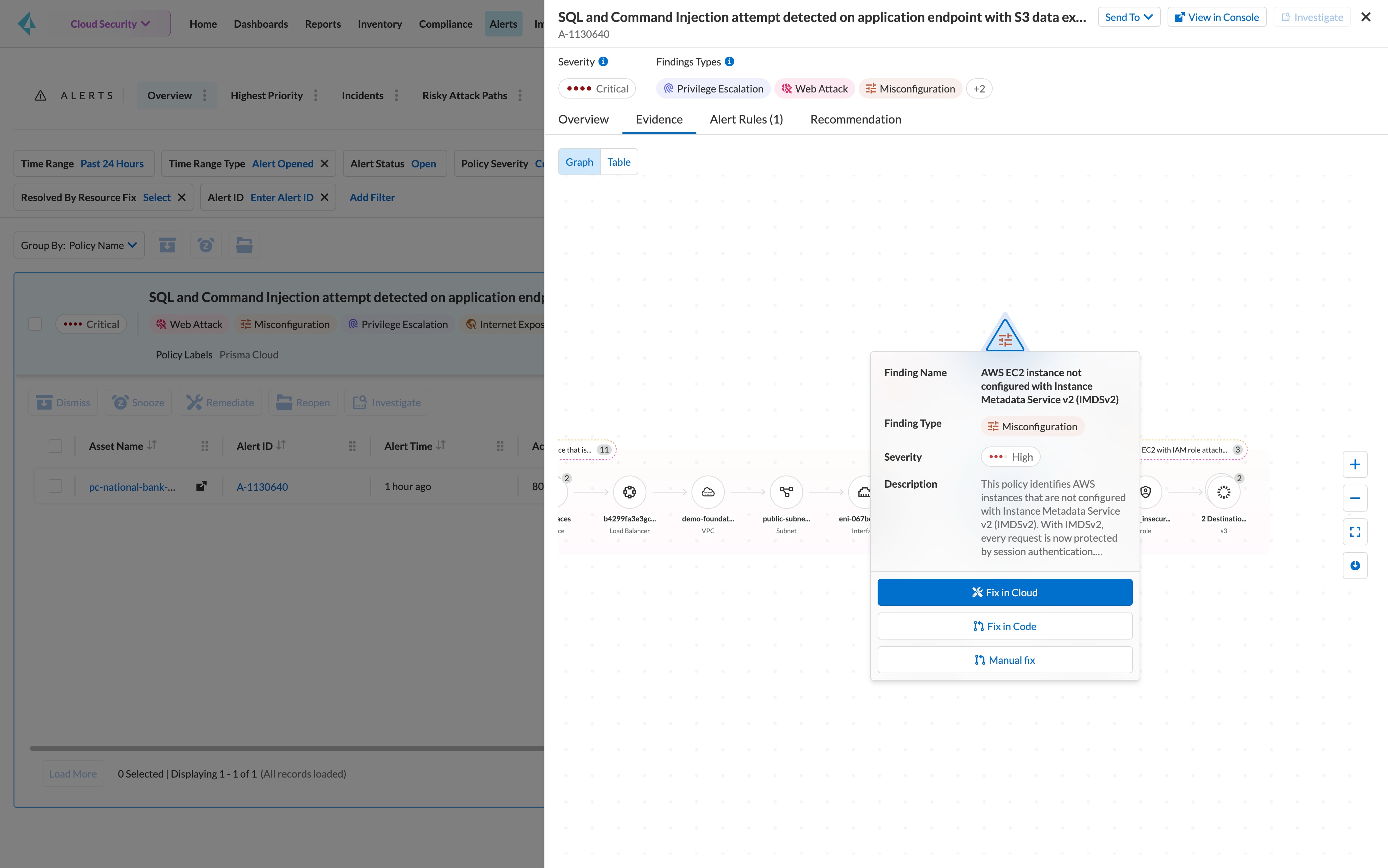Zoom in on the evidence graph
The width and height of the screenshot is (1388, 868).
click(x=1356, y=464)
